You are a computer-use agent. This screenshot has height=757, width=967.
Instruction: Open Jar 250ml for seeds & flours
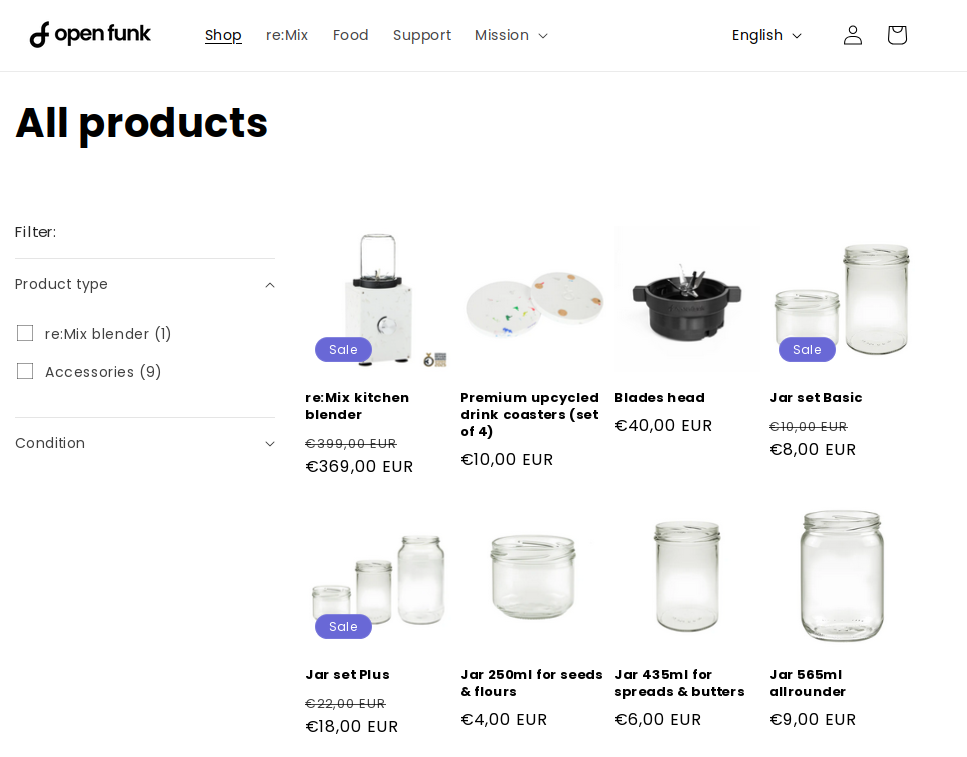tap(531, 683)
